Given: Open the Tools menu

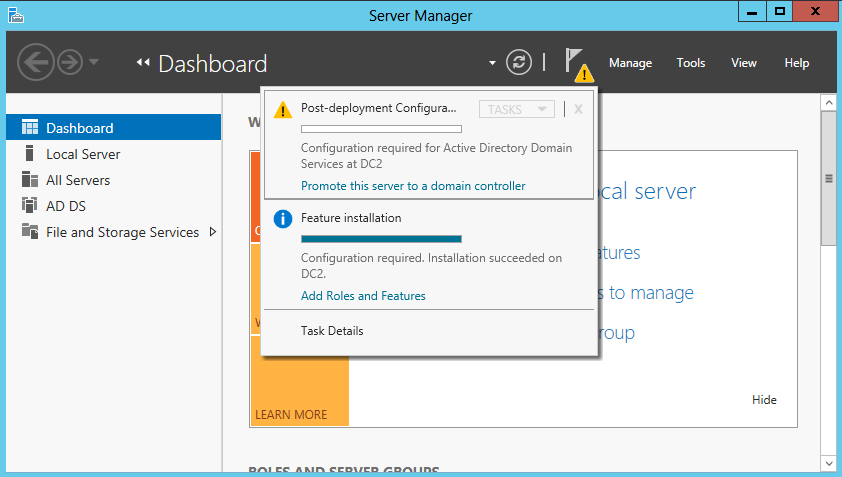Looking at the screenshot, I should 691,63.
